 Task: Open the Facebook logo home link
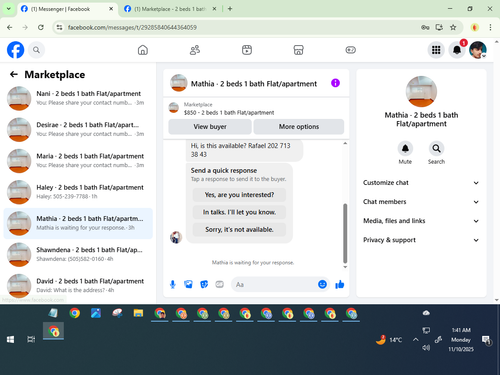pos(16,50)
